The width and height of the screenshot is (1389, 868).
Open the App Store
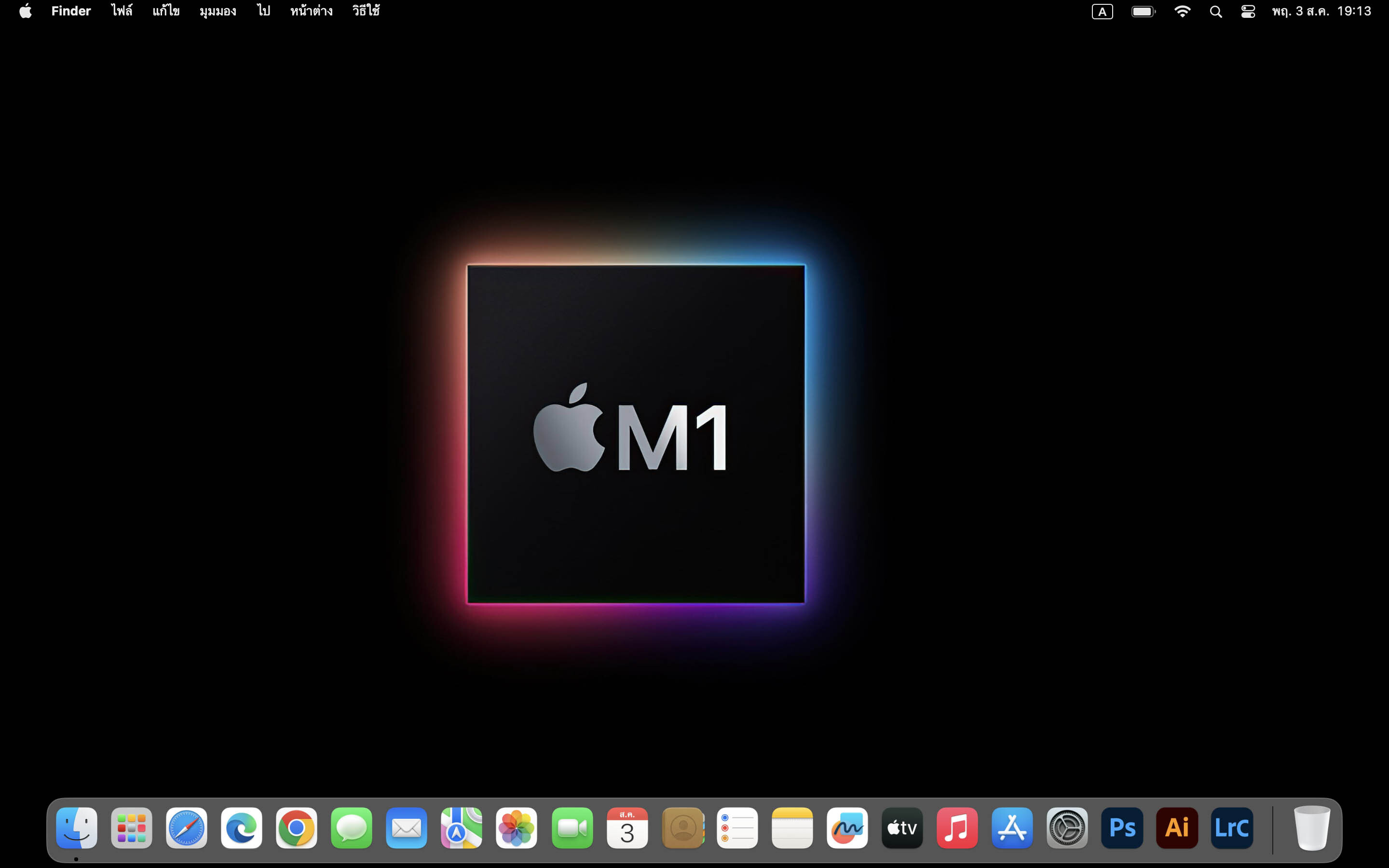tap(1012, 828)
